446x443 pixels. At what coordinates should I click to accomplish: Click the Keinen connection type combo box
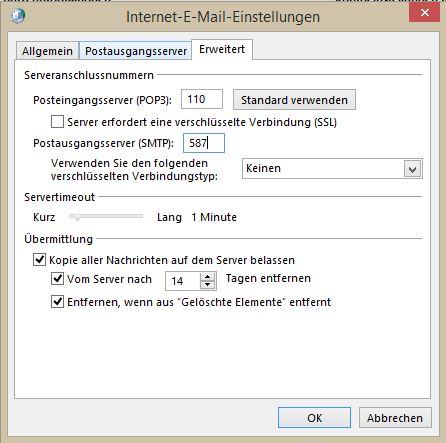point(332,169)
